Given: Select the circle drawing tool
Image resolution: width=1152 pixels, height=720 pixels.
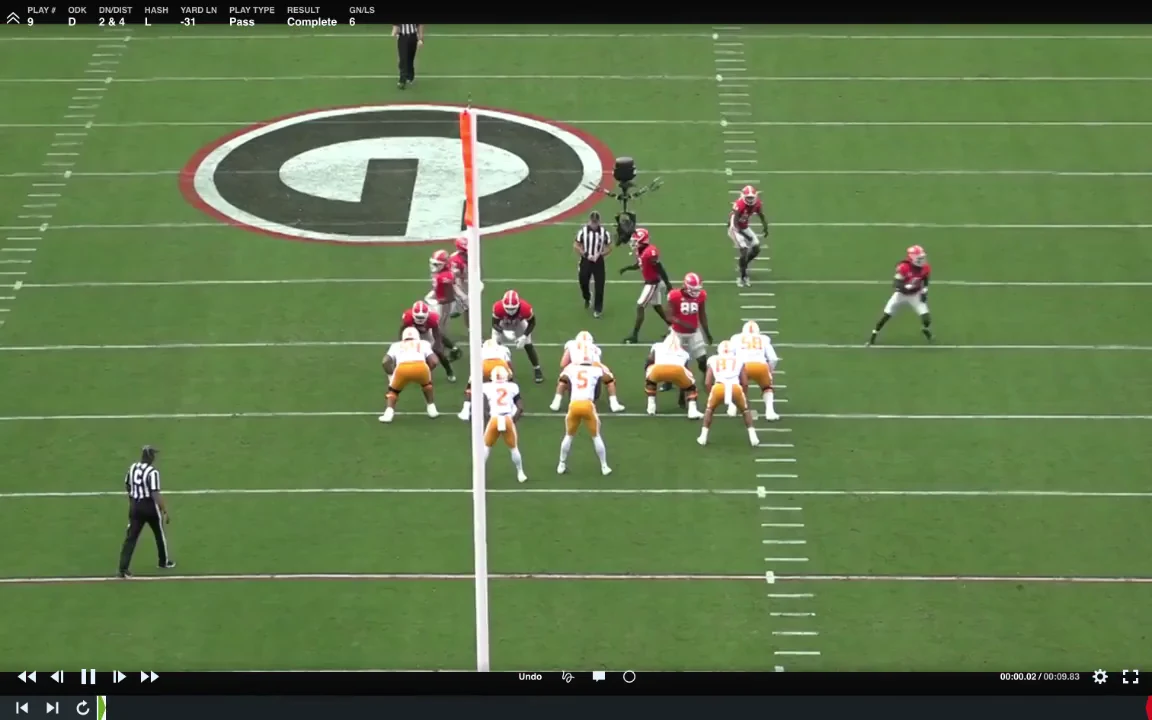Looking at the screenshot, I should point(629,677).
